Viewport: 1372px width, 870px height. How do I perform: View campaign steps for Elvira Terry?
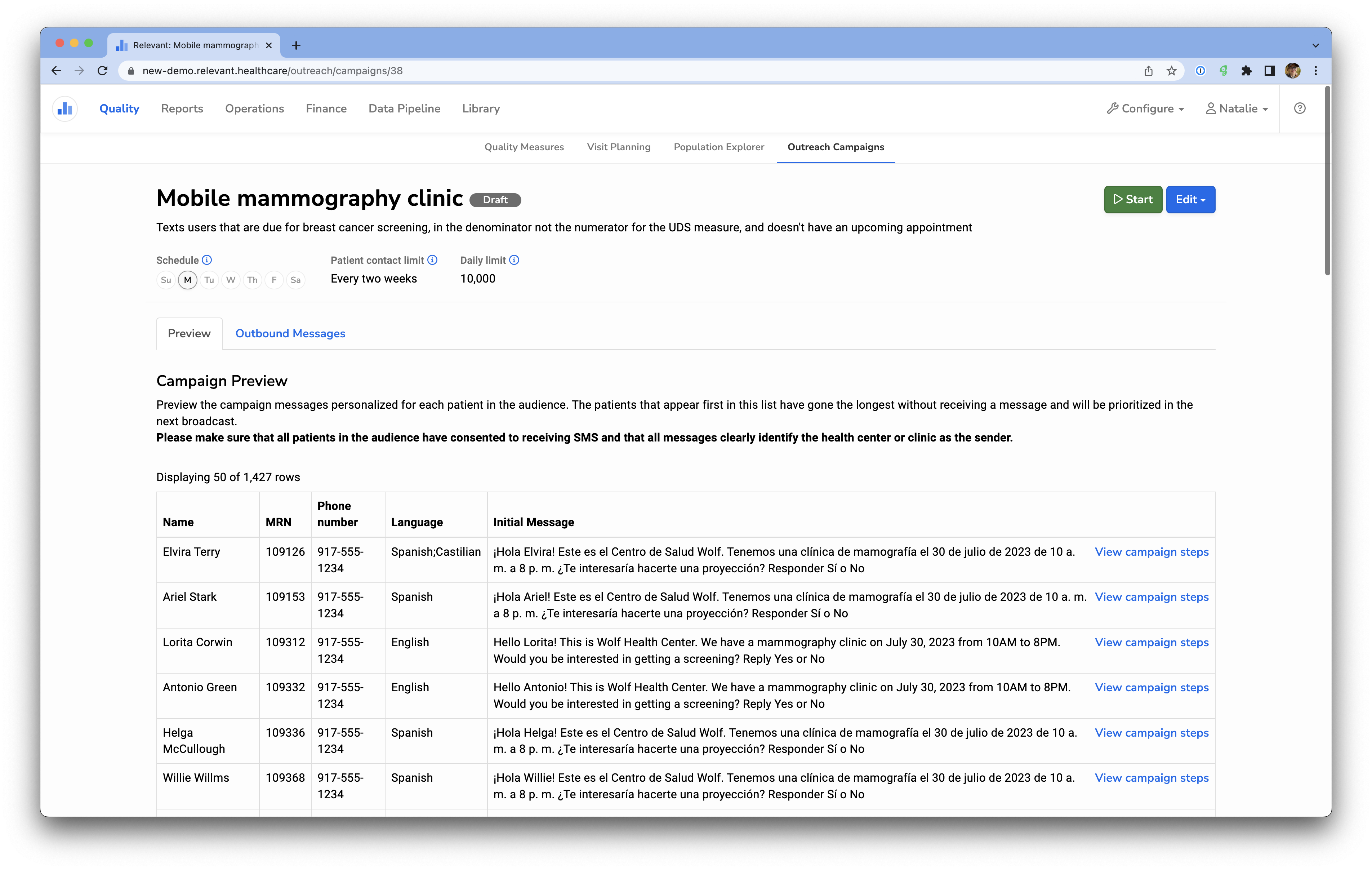1151,552
